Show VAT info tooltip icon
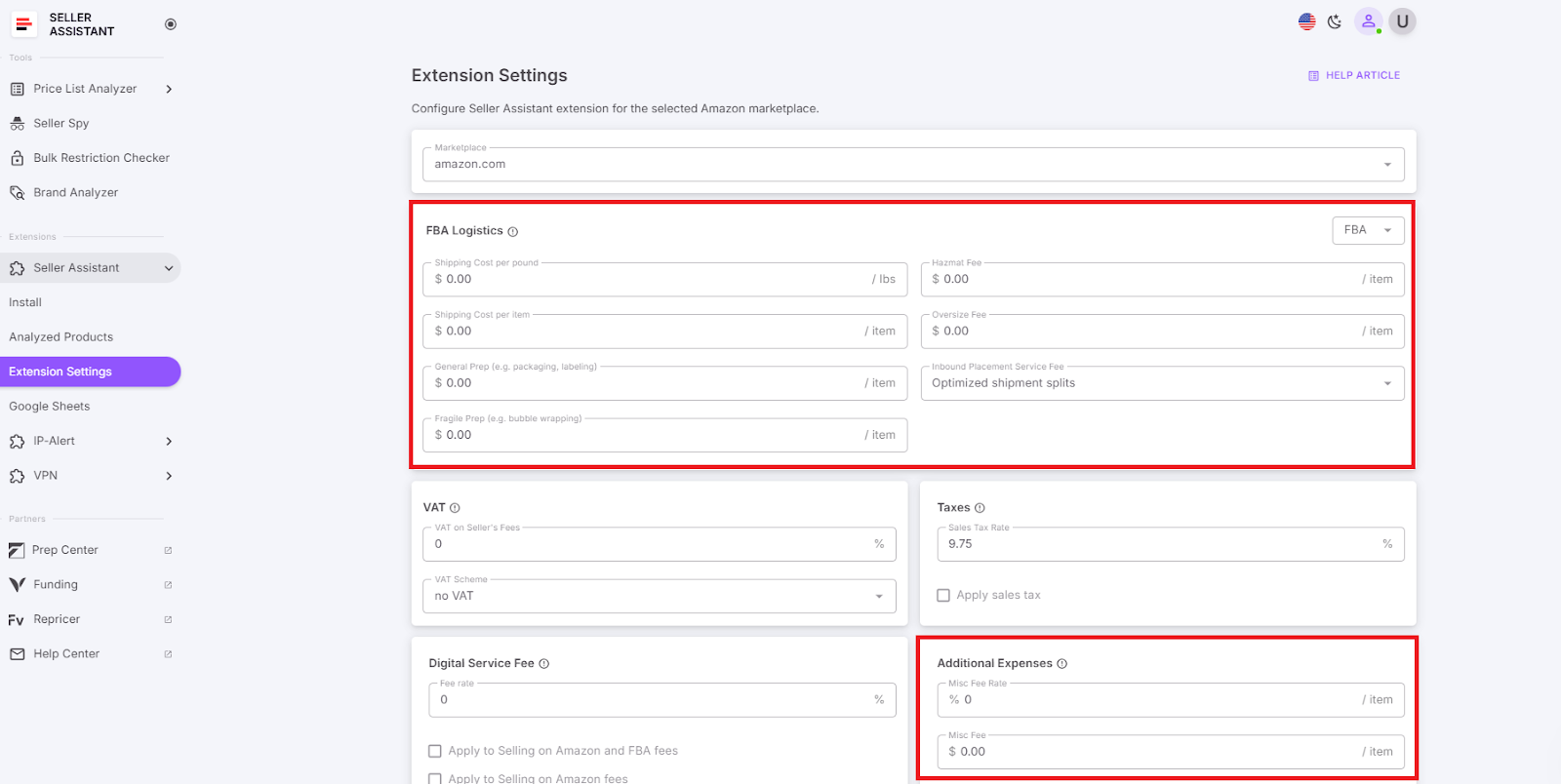Screen dimensions: 1561x784 point(455,508)
